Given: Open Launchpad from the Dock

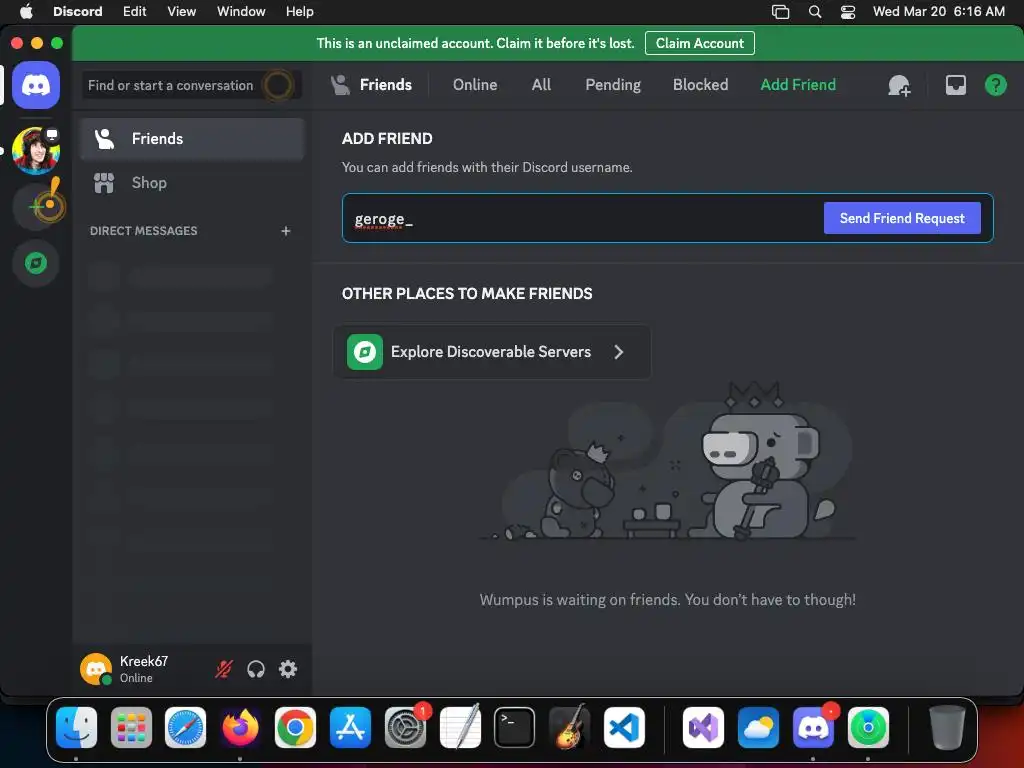Looking at the screenshot, I should 131,727.
